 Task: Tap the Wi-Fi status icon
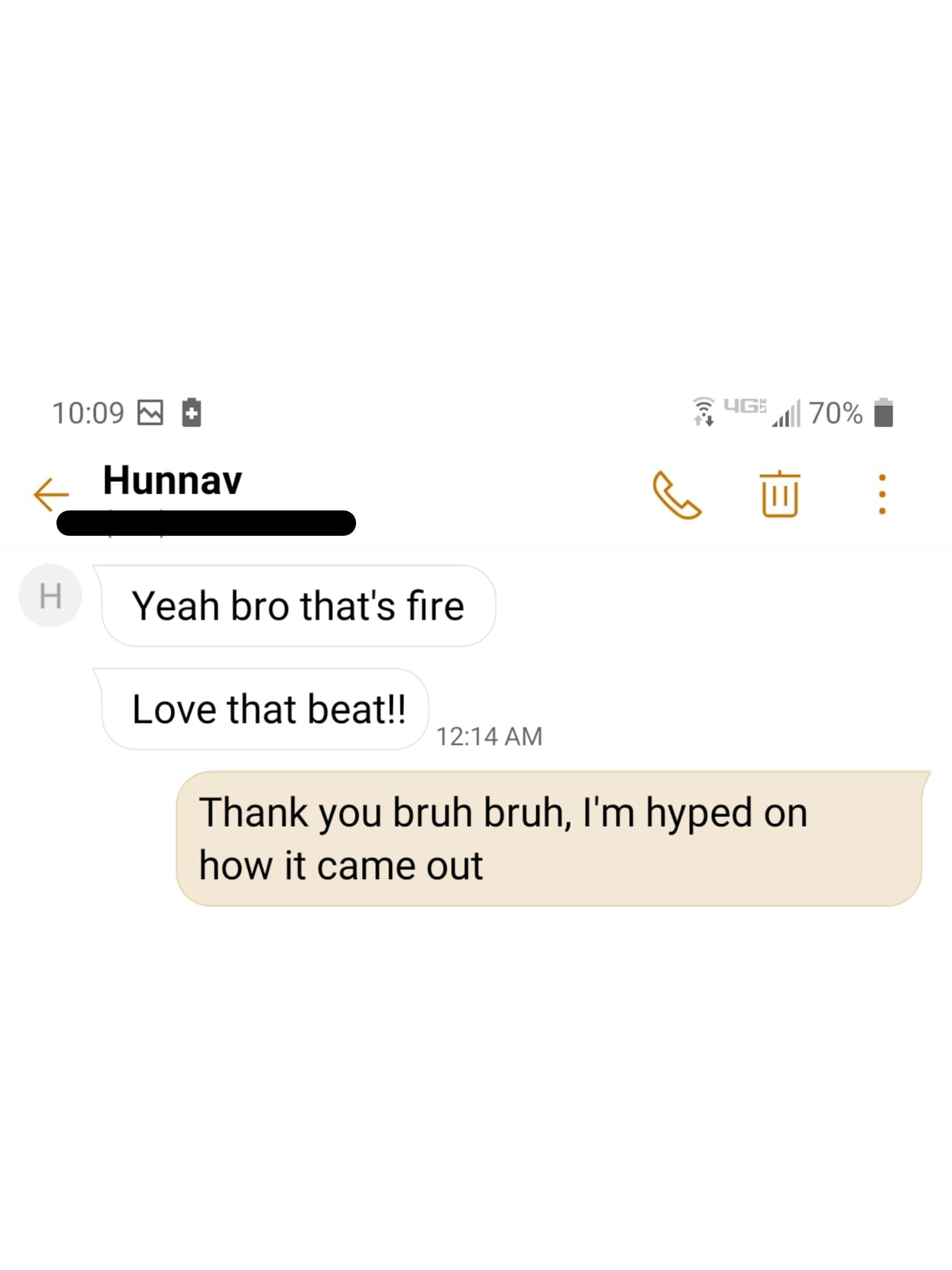(x=704, y=411)
